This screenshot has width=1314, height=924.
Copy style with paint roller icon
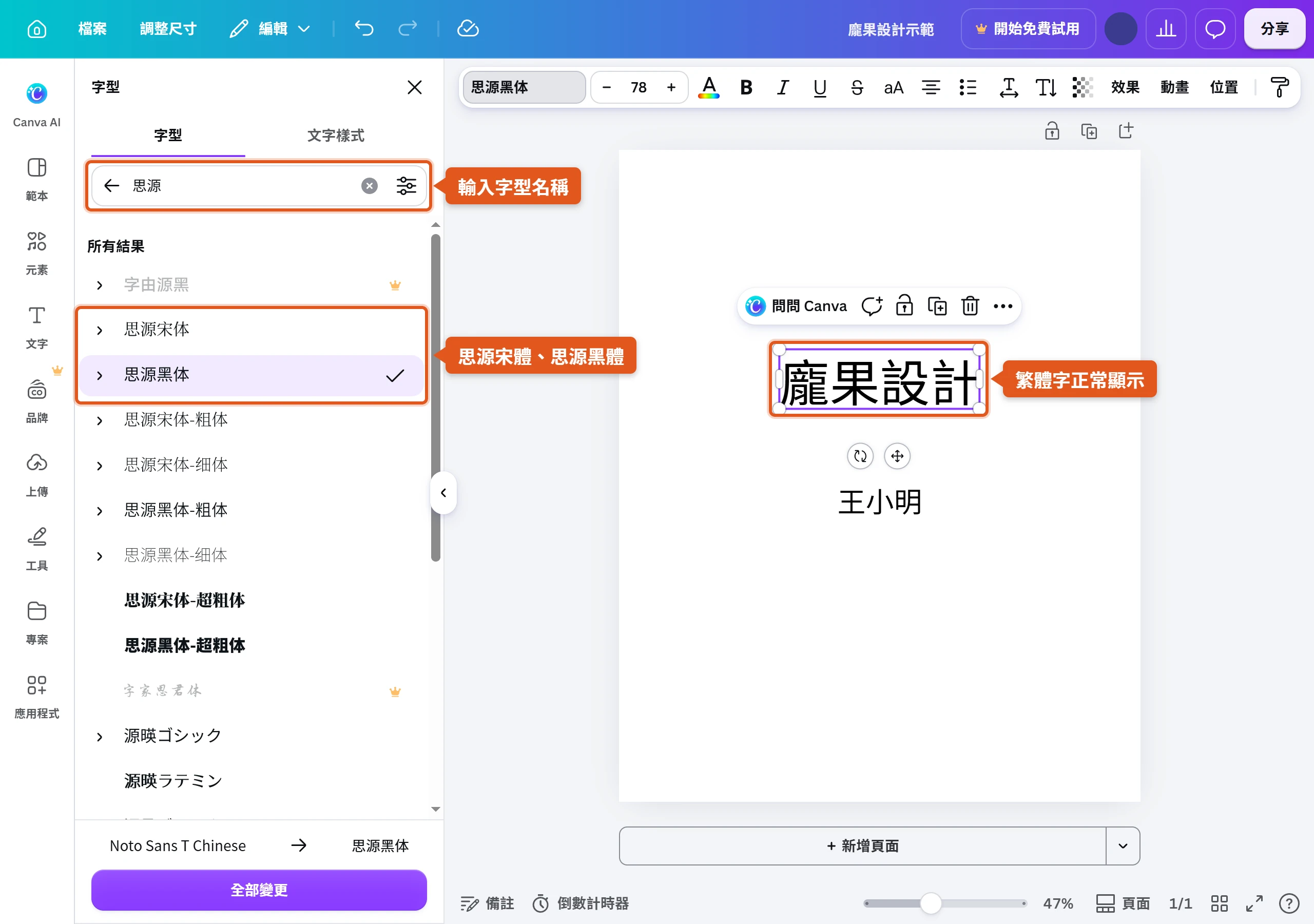point(1279,87)
